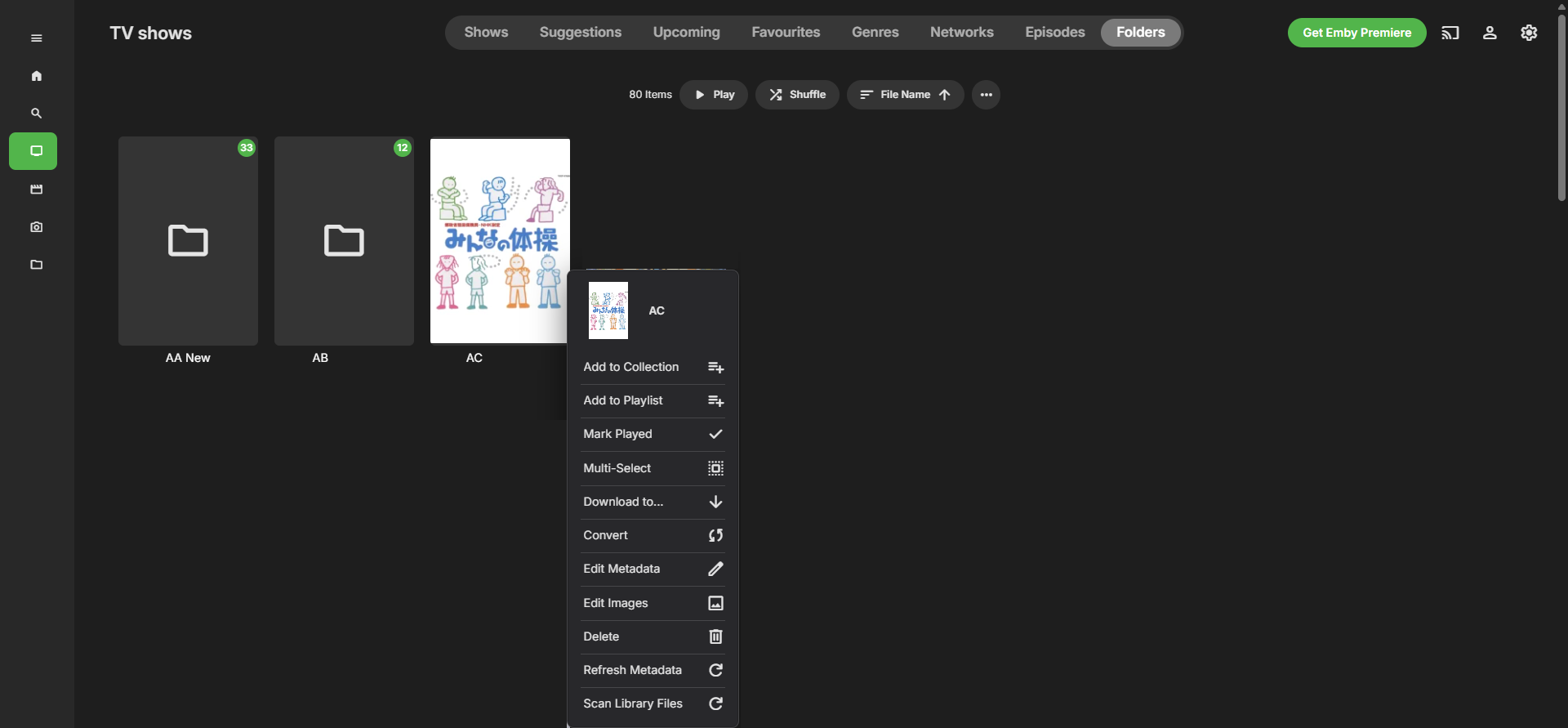This screenshot has width=1568, height=728.
Task: Click the 12 badge on AB
Action: [x=403, y=148]
